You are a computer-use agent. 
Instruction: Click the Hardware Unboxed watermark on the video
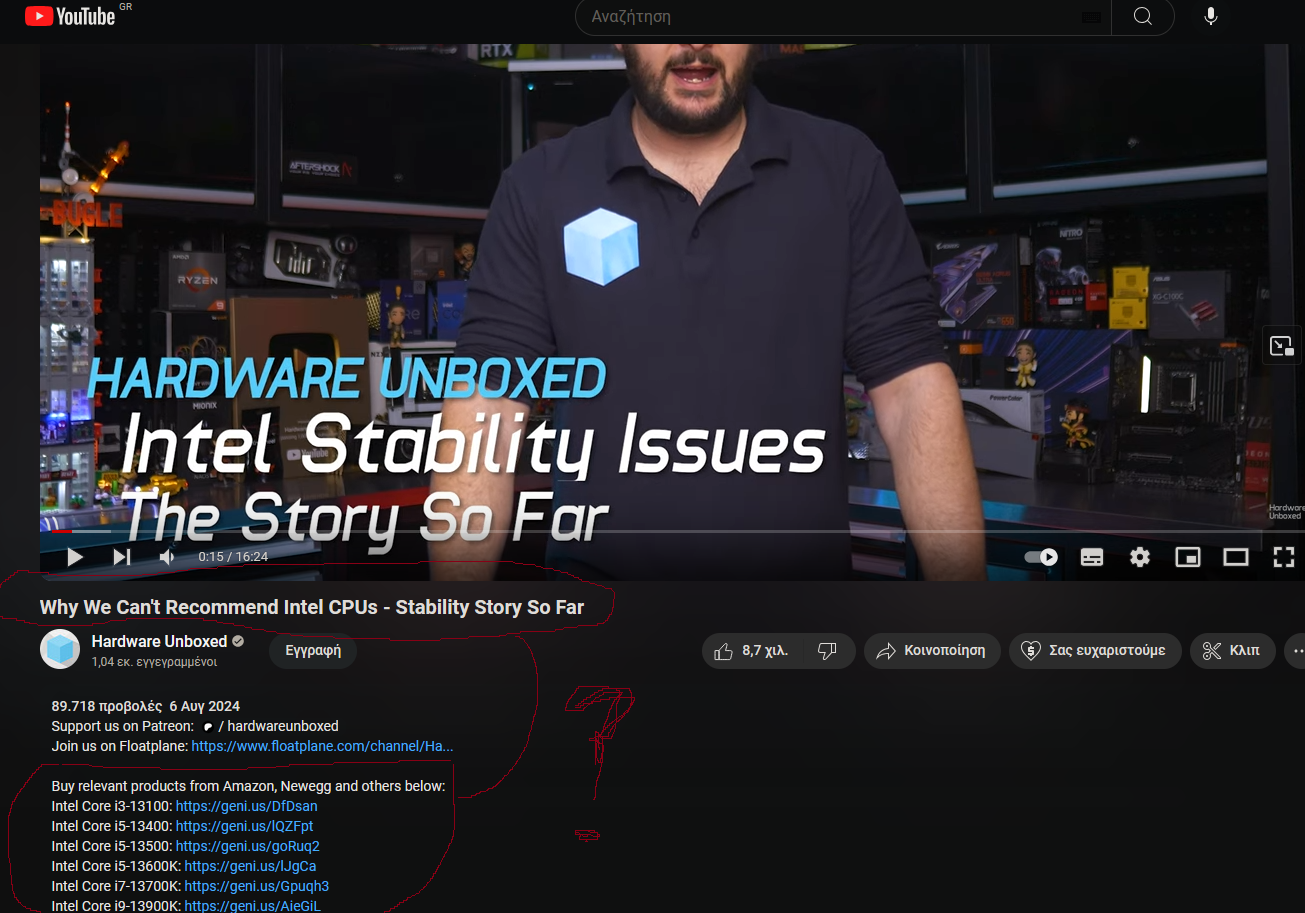click(x=1285, y=512)
